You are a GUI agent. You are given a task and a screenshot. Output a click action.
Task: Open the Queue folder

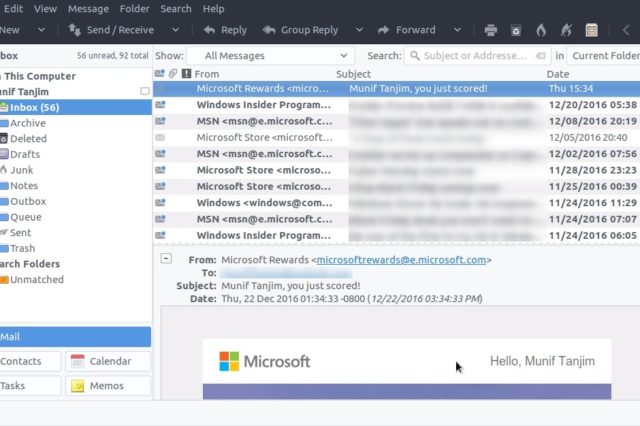pyautogui.click(x=25, y=217)
